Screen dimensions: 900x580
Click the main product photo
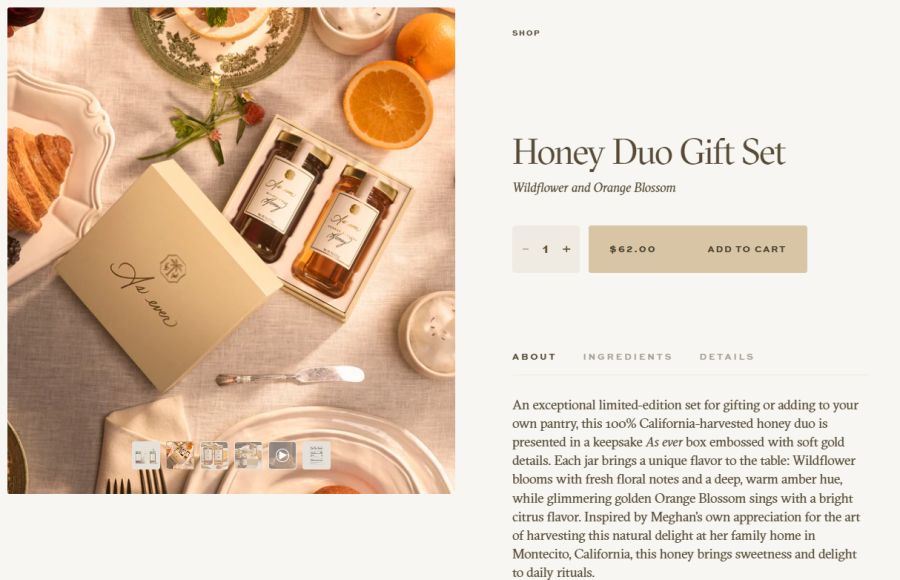[231, 250]
